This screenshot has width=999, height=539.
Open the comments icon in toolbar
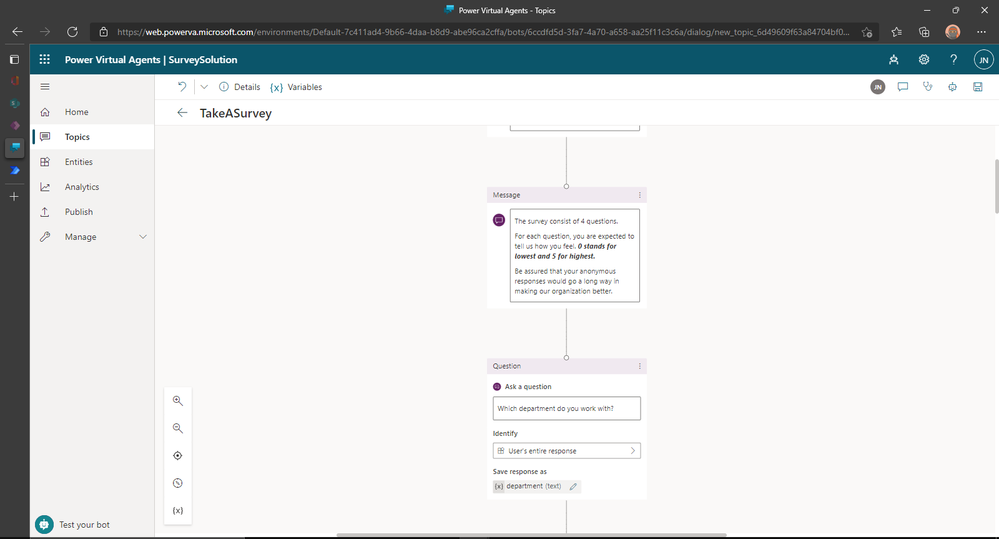pyautogui.click(x=903, y=87)
